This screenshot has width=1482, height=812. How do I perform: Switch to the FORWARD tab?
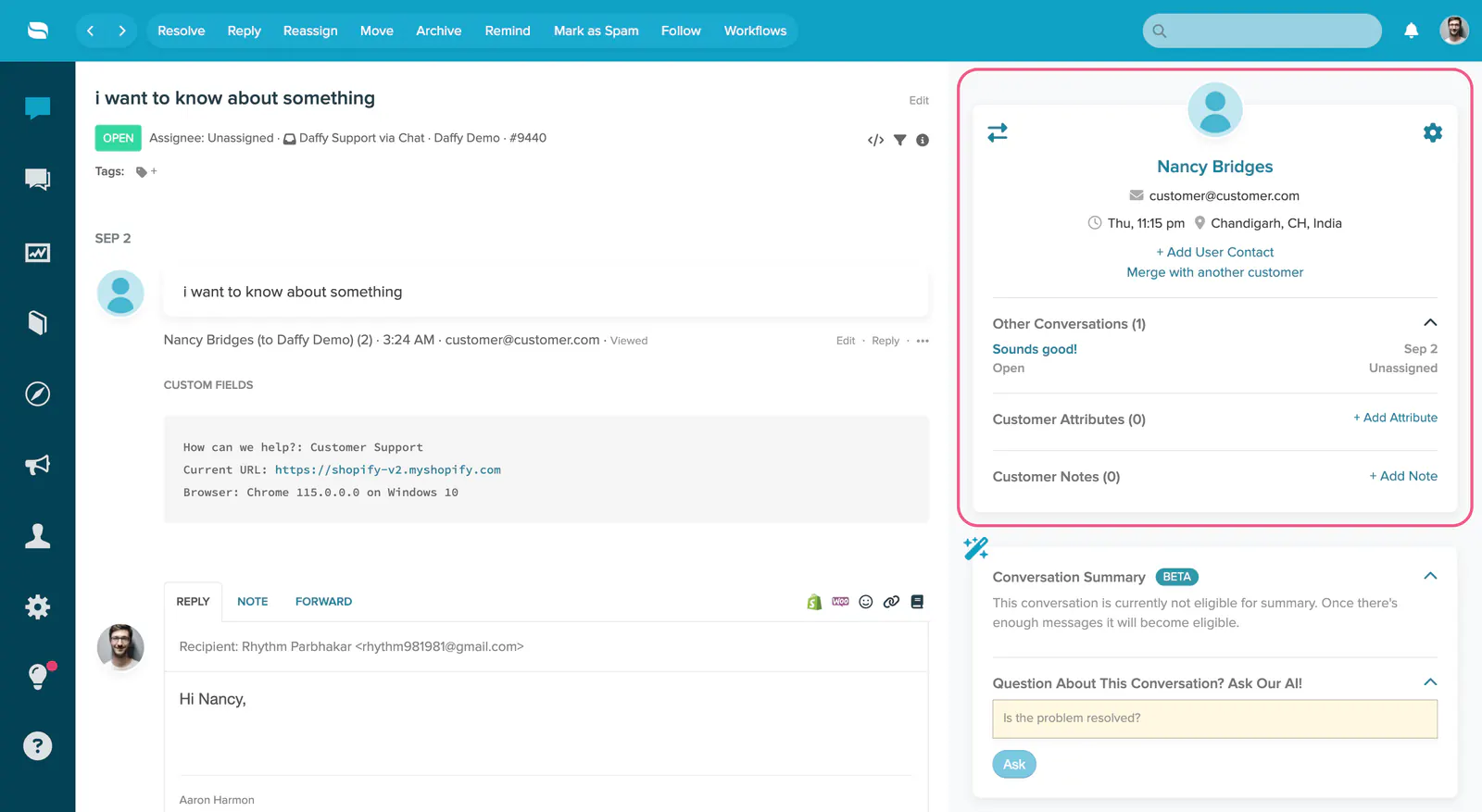324,602
